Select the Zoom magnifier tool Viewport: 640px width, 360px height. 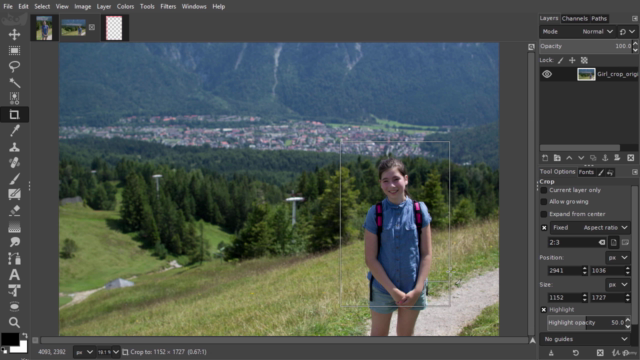[14, 322]
